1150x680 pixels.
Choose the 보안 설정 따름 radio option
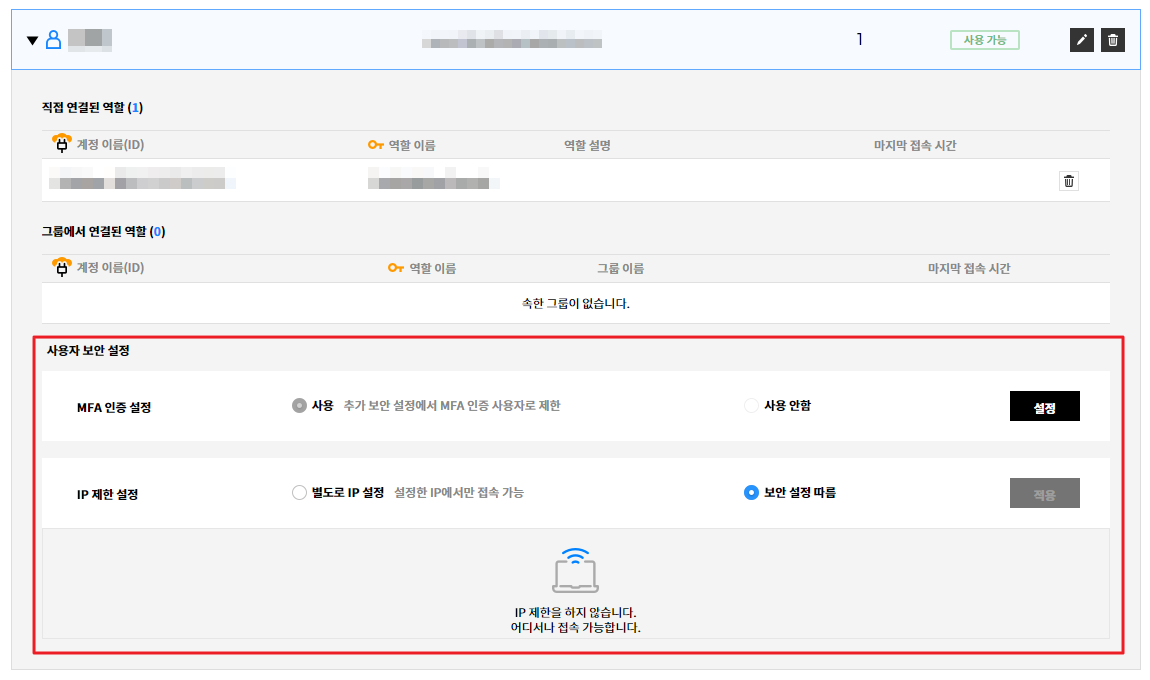(751, 492)
